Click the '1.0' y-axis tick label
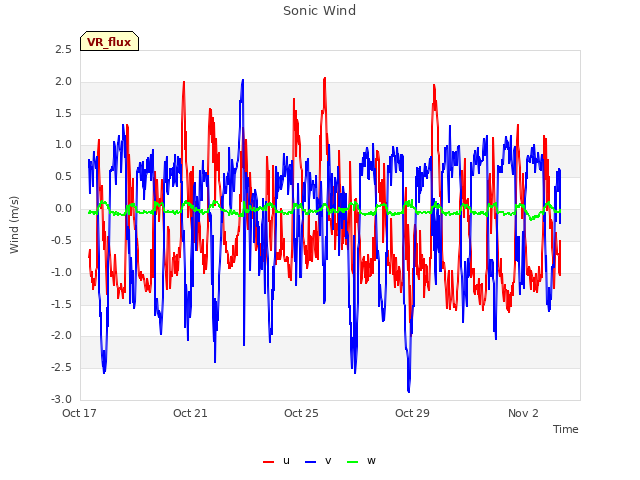 [63, 145]
